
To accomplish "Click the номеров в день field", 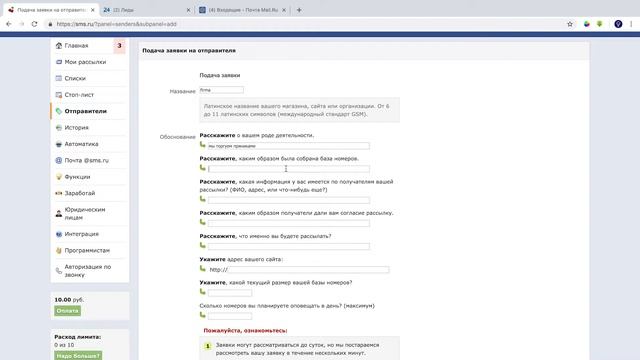I will (x=230, y=316).
